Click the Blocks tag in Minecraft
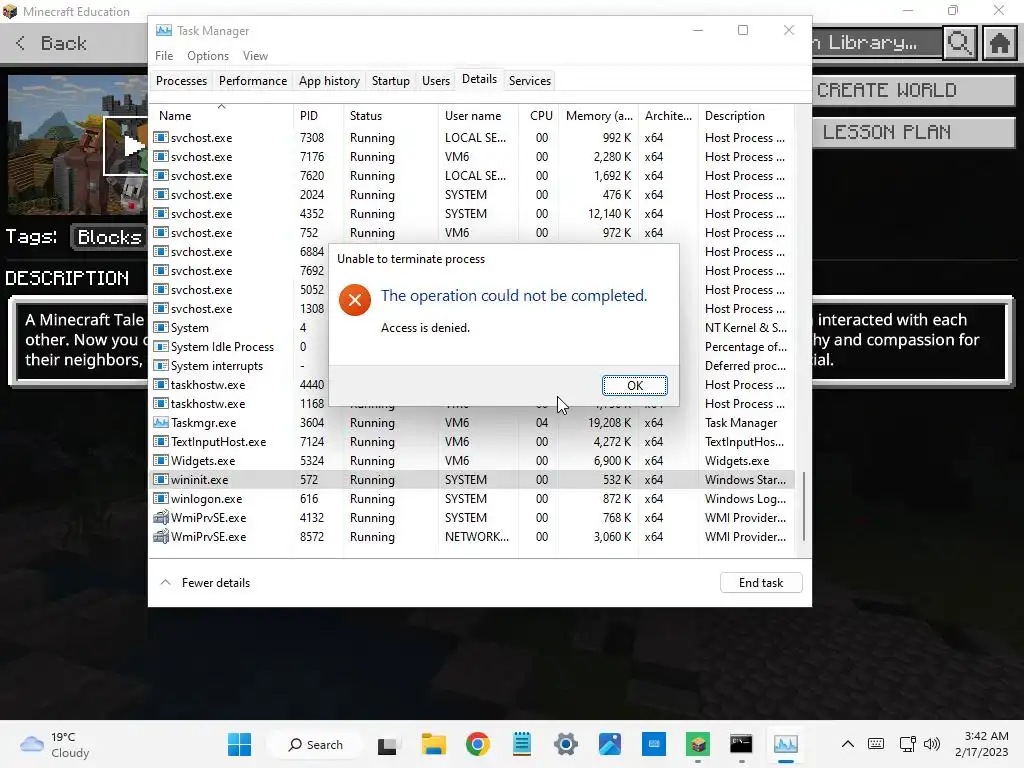The image size is (1024, 768). pyautogui.click(x=110, y=237)
